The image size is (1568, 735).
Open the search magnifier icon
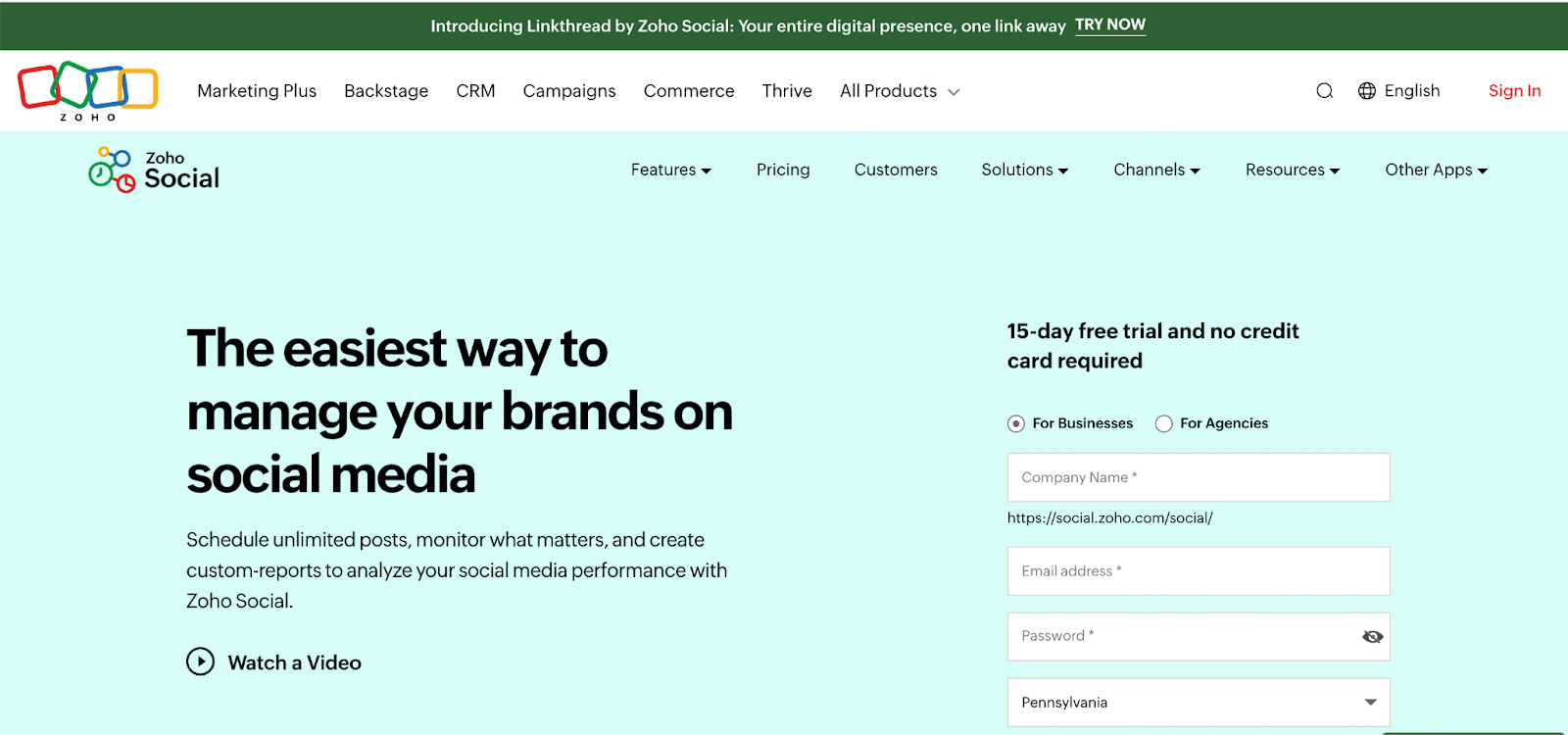[1325, 91]
